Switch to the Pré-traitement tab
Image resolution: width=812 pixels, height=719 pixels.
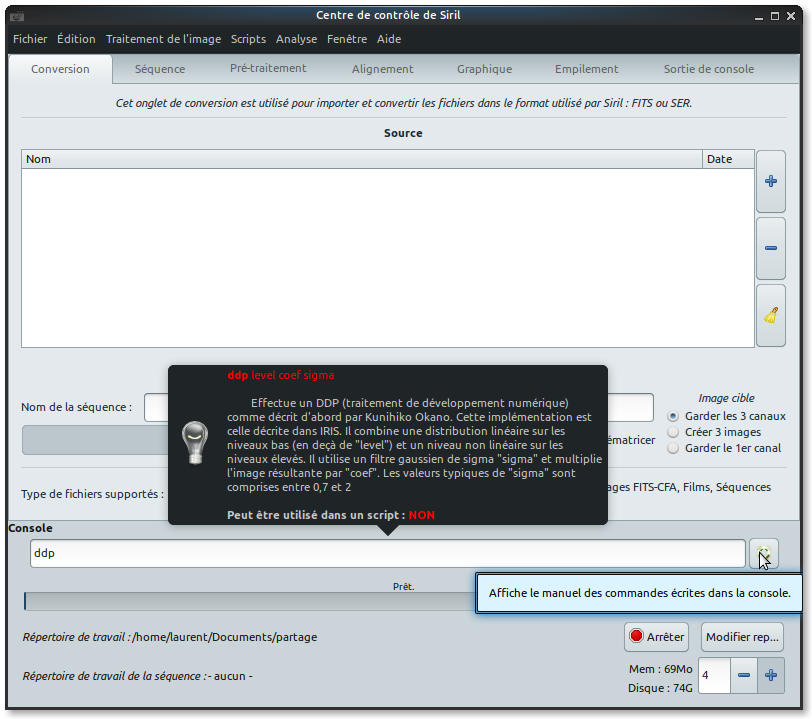point(268,68)
